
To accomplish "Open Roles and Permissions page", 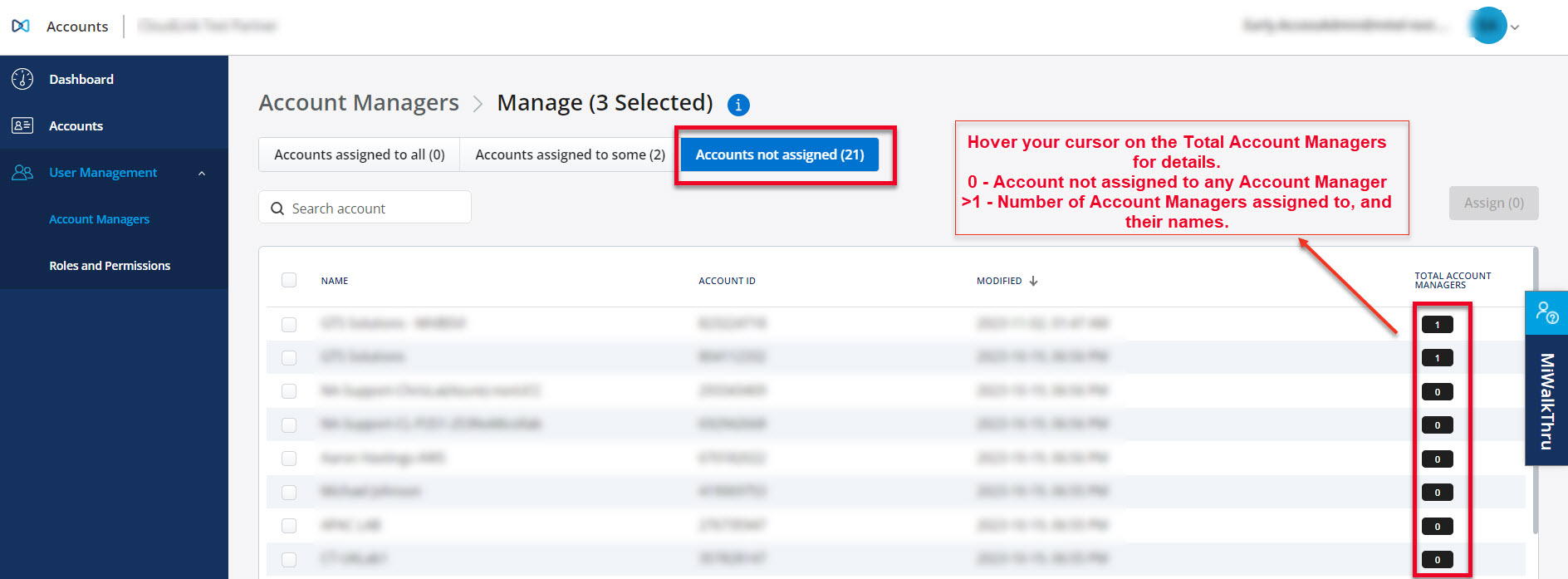I will (110, 266).
